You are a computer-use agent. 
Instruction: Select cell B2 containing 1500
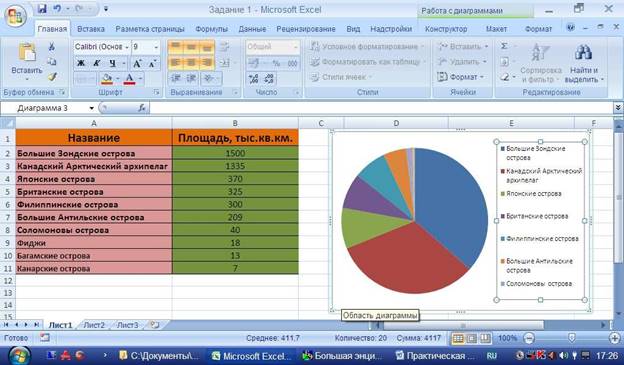coord(235,153)
